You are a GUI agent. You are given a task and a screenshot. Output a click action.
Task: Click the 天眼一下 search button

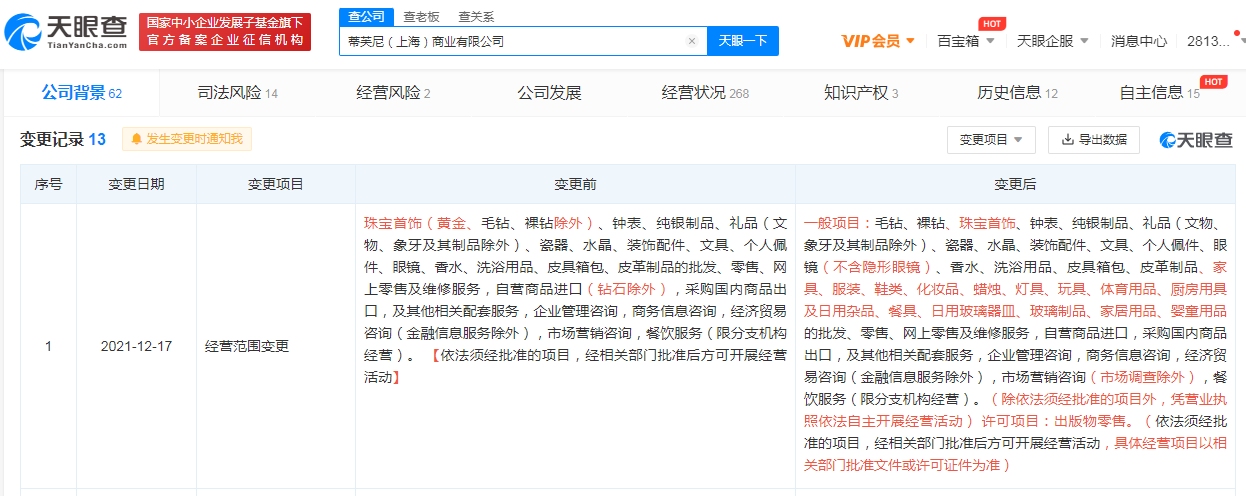pyautogui.click(x=743, y=41)
